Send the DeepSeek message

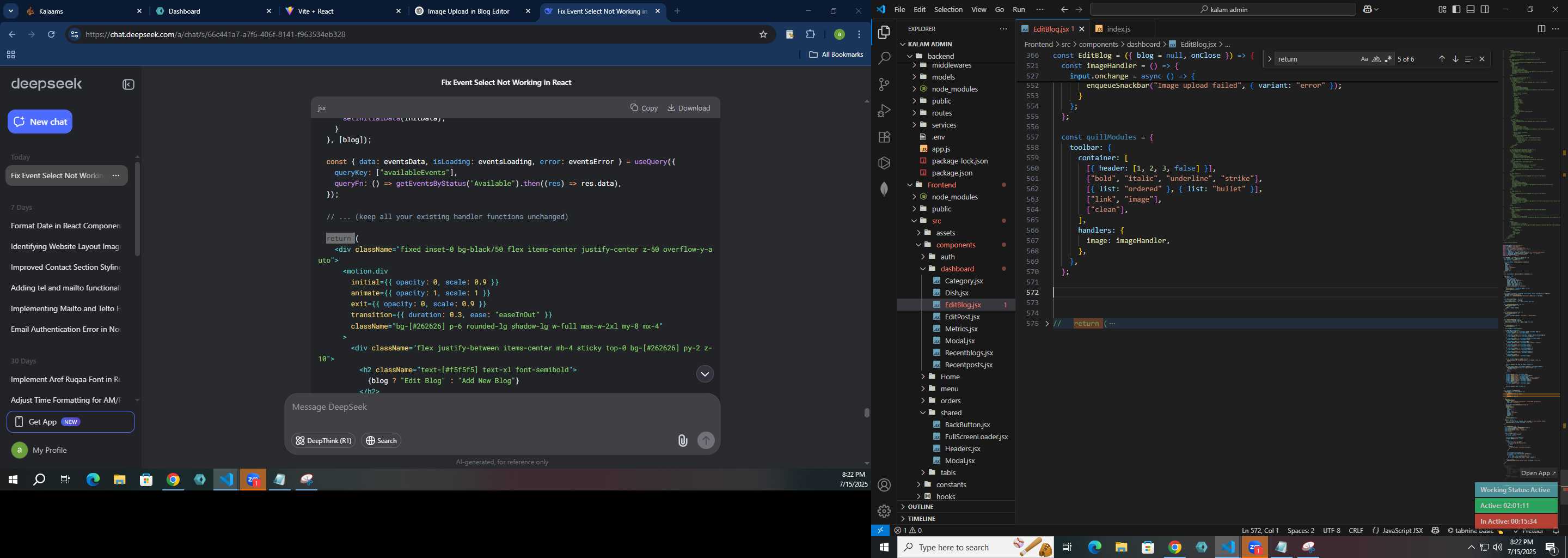706,440
